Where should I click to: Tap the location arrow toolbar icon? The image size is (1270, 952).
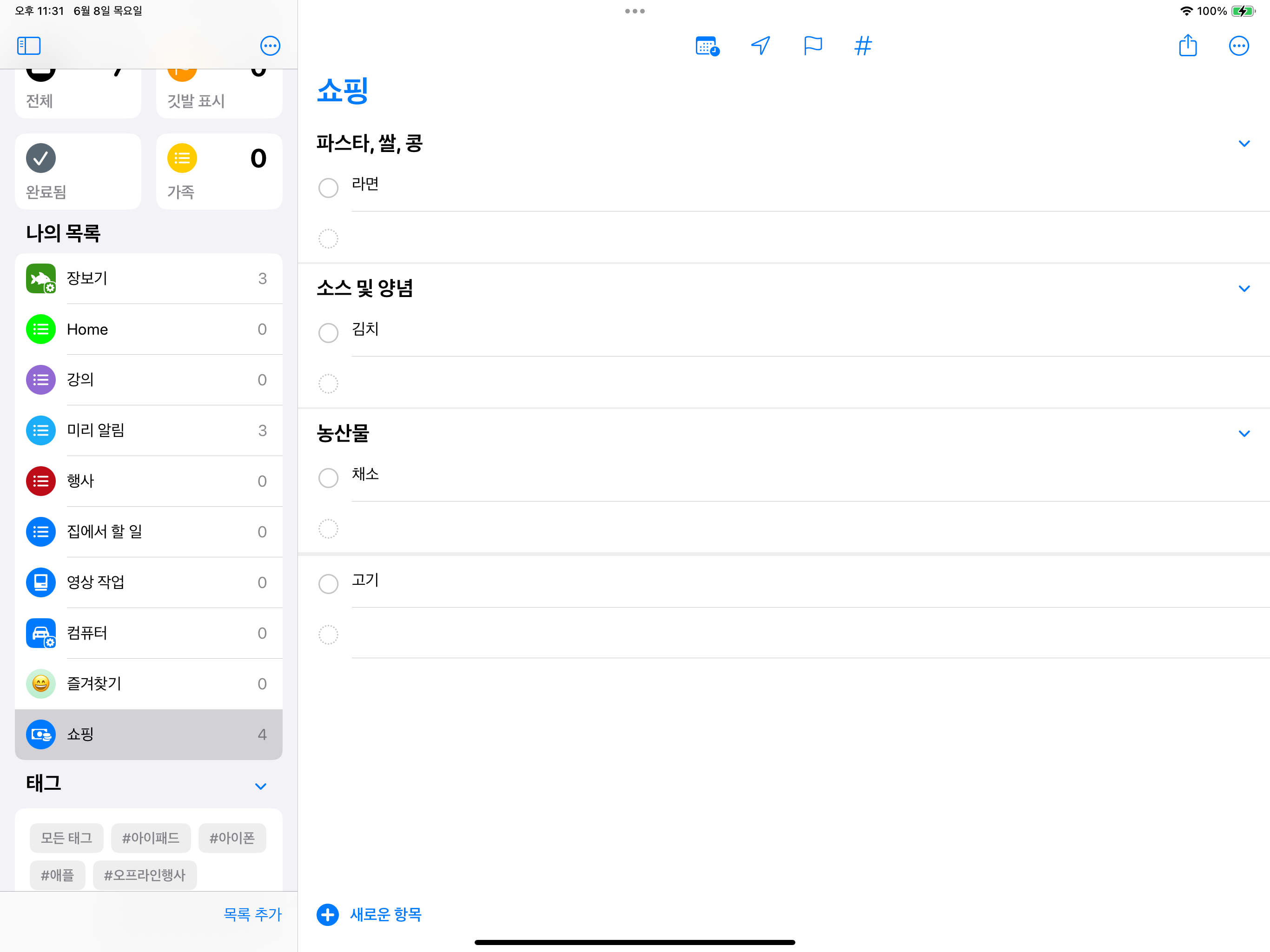pyautogui.click(x=760, y=46)
